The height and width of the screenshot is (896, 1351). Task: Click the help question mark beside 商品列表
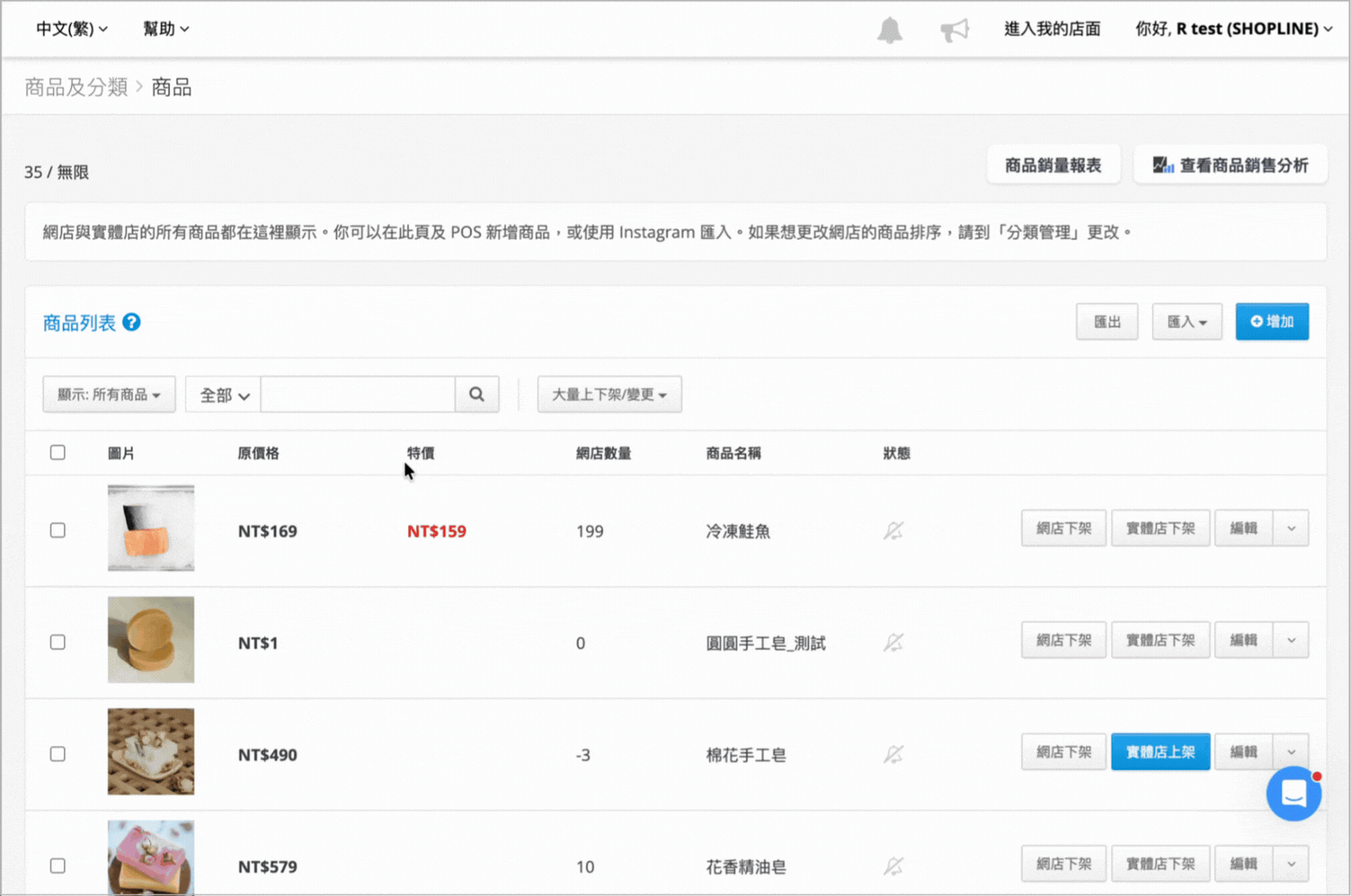pyautogui.click(x=132, y=322)
